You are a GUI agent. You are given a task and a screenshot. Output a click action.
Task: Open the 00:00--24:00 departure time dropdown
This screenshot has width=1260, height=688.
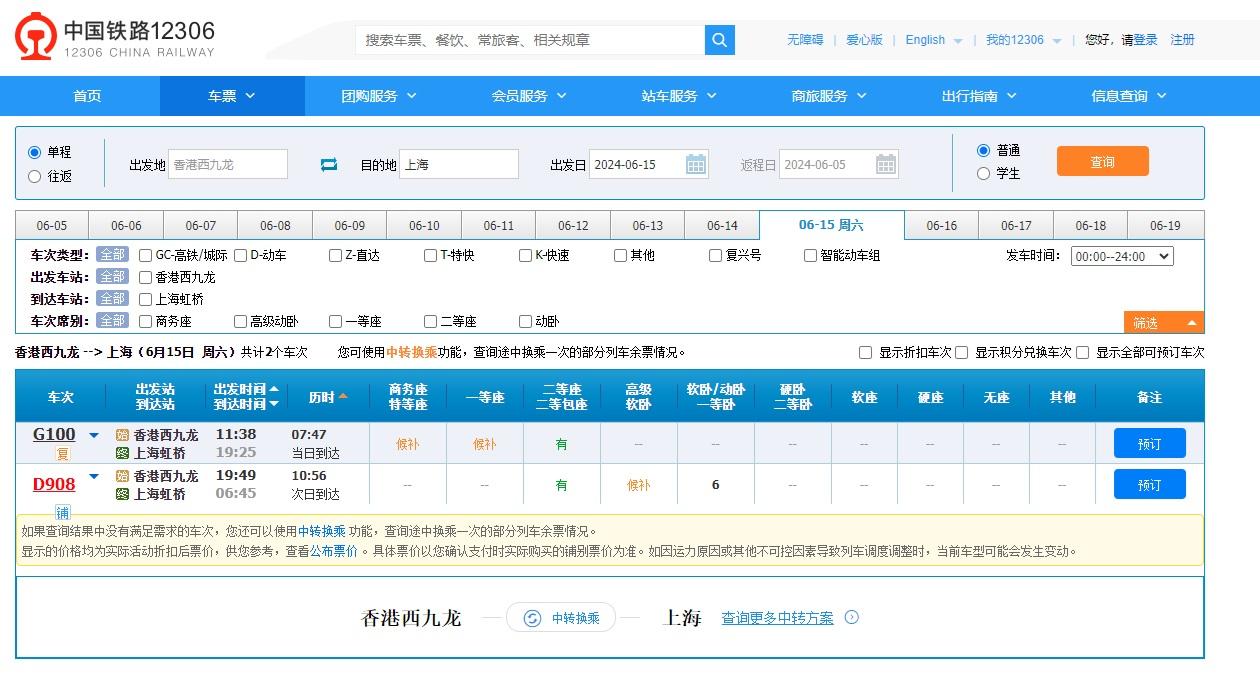(x=1122, y=255)
